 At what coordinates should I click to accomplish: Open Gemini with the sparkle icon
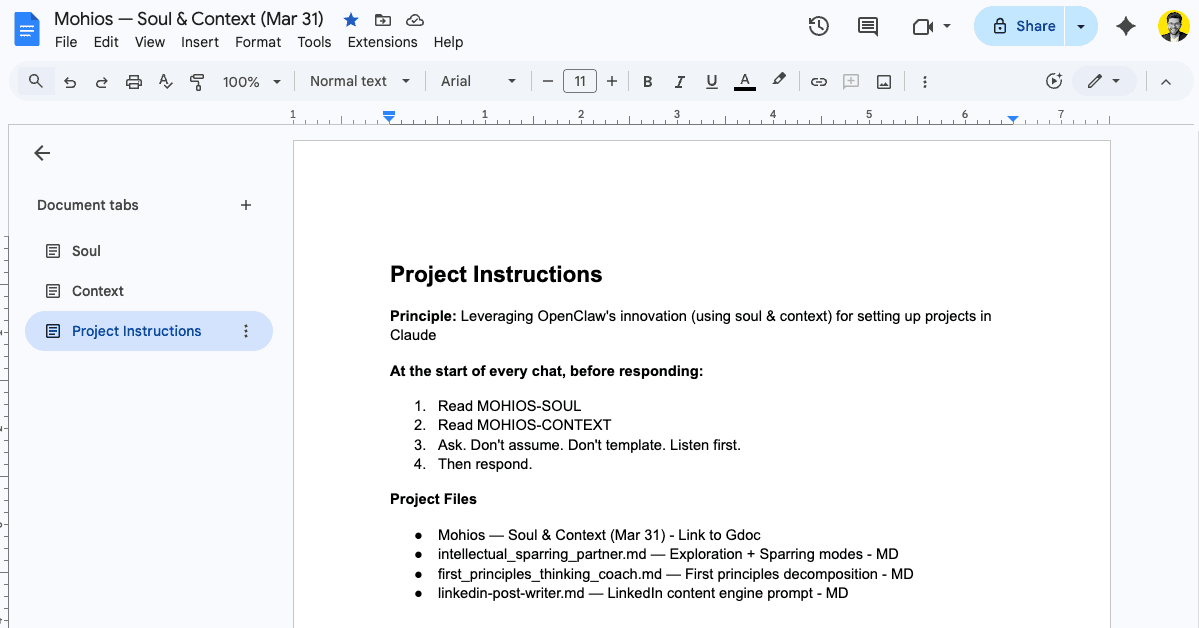(x=1125, y=26)
